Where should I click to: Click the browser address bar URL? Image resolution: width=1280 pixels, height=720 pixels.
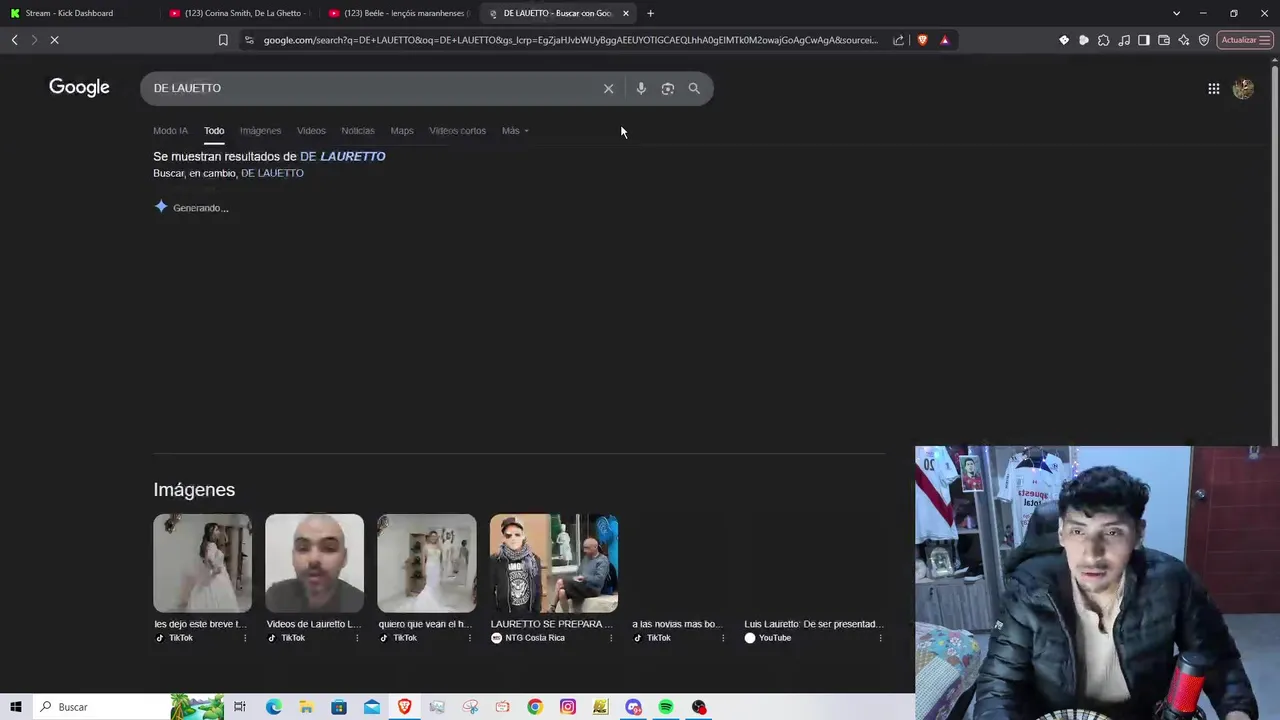[x=570, y=40]
